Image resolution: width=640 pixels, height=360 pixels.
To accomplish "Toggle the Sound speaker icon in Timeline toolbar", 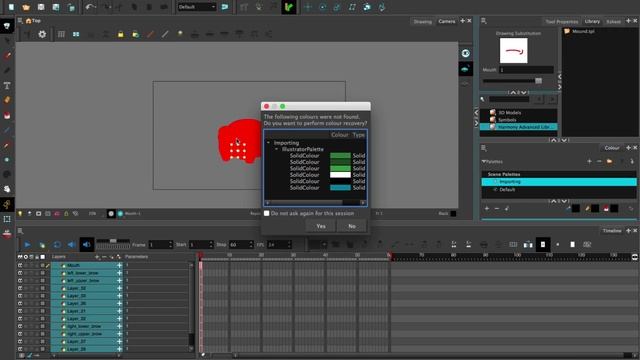I will [x=71, y=244].
